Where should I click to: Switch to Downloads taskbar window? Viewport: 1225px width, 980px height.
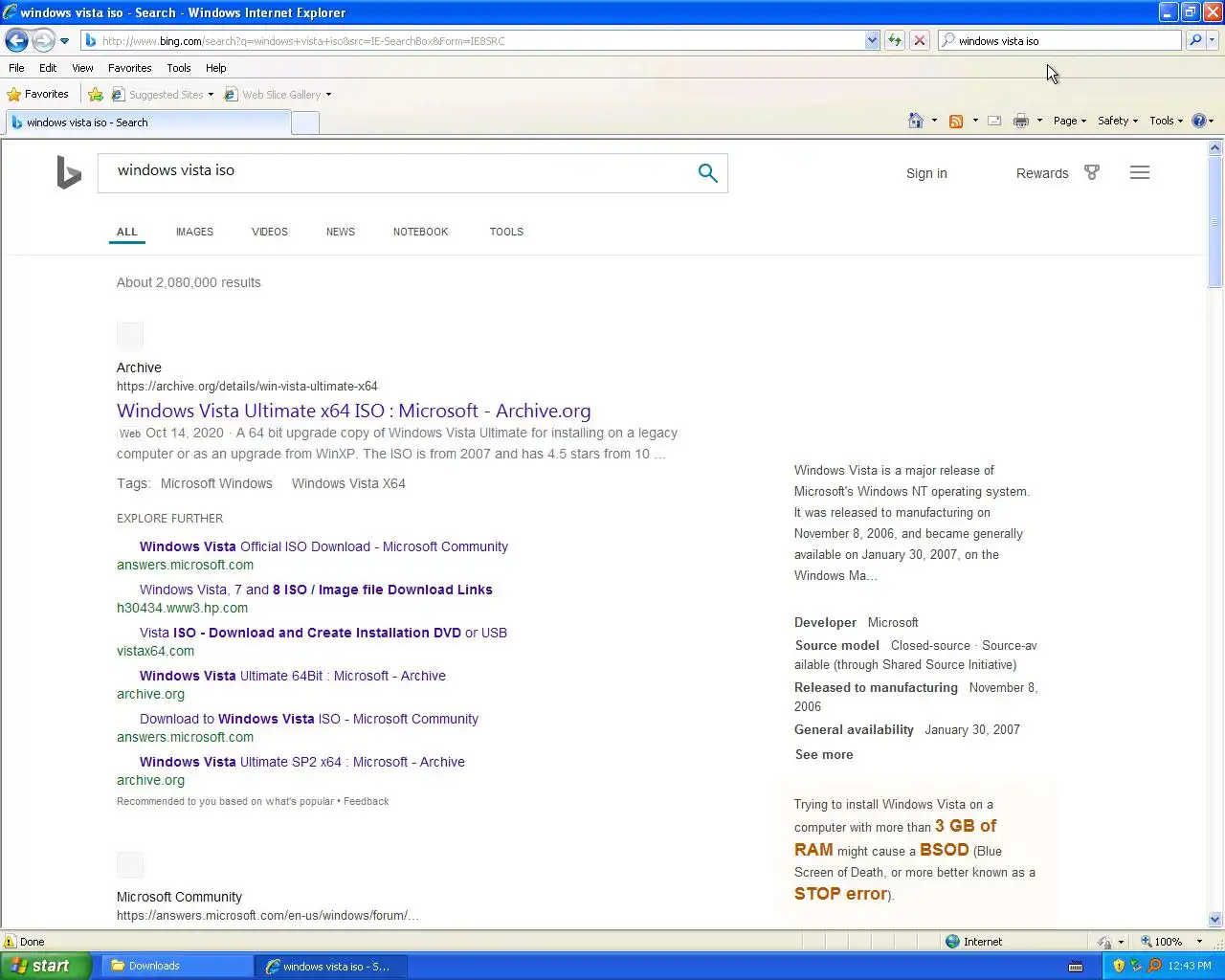point(175,966)
